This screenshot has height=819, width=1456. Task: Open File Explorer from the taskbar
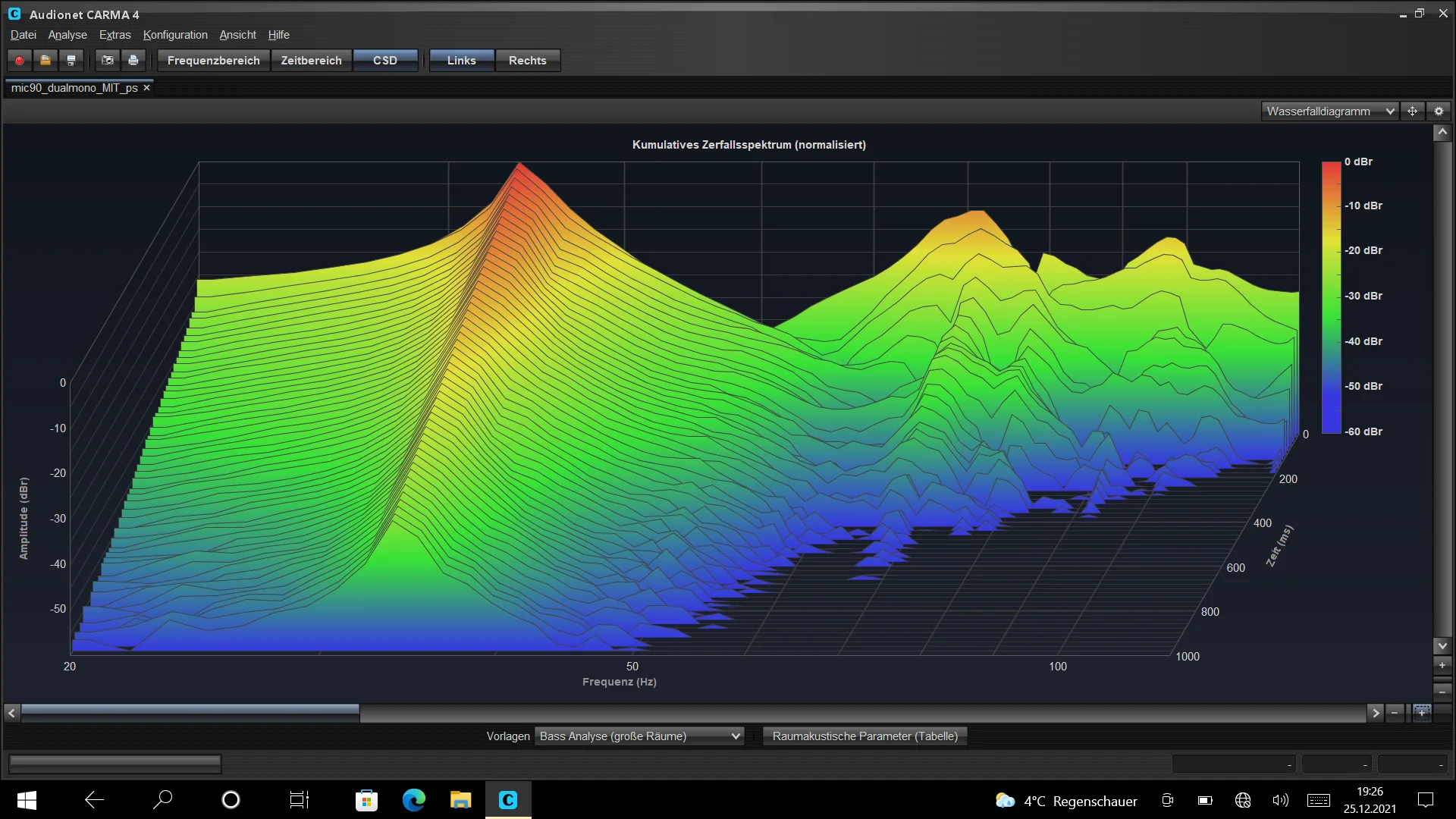click(x=460, y=800)
